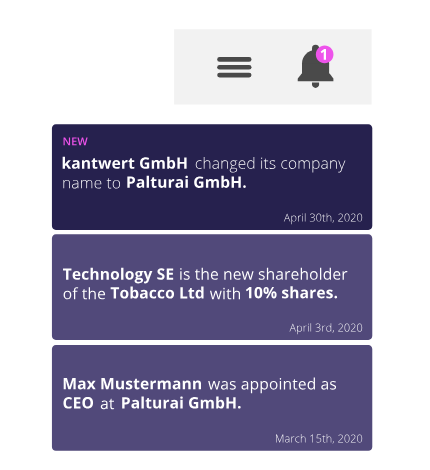
Task: Click the gray header bar between the icons
Action: 274,67
